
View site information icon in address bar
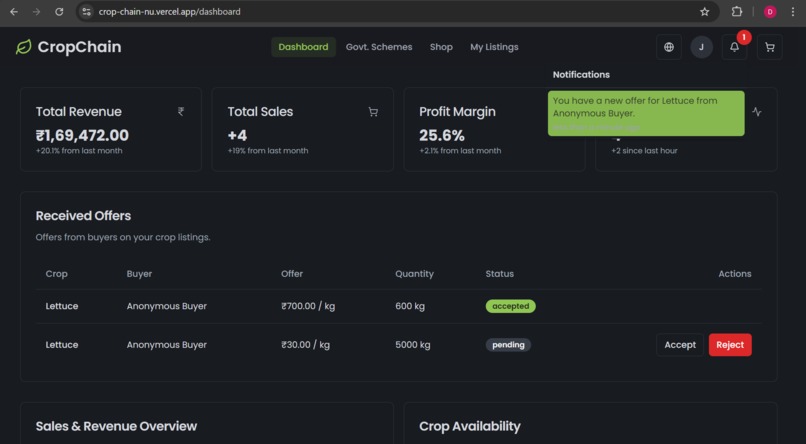click(x=86, y=11)
